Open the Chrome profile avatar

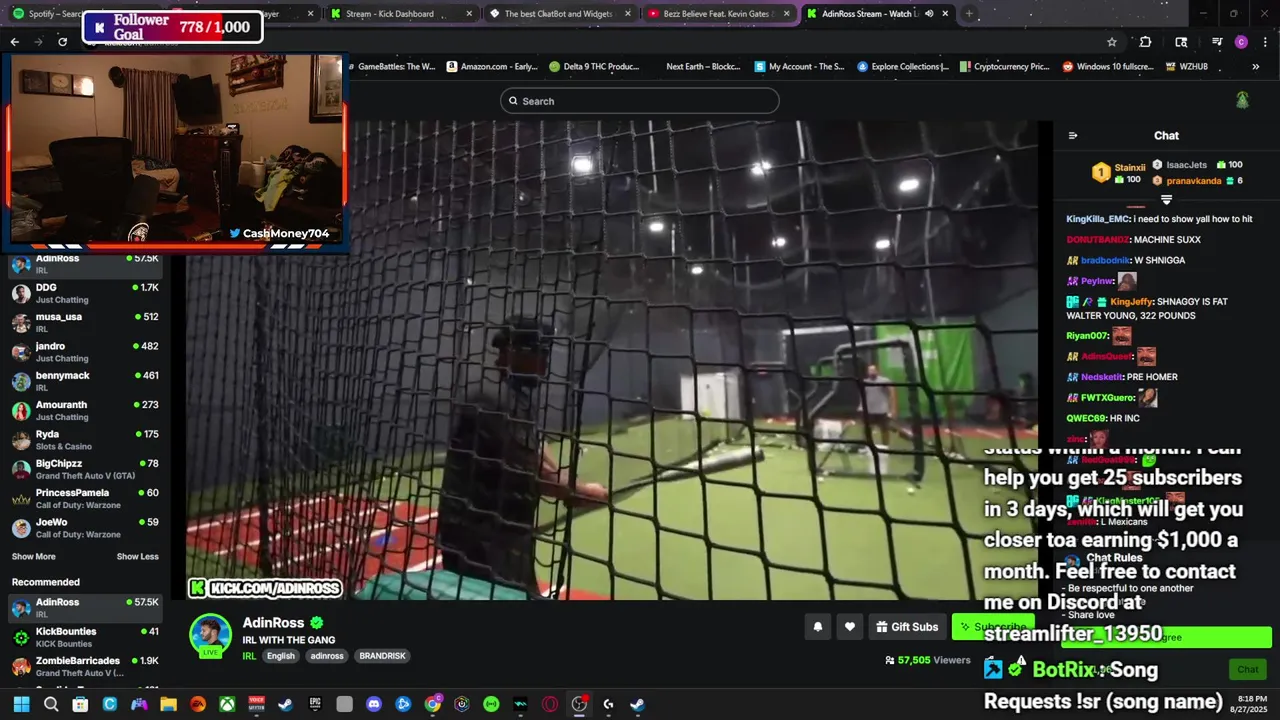coord(1241,42)
